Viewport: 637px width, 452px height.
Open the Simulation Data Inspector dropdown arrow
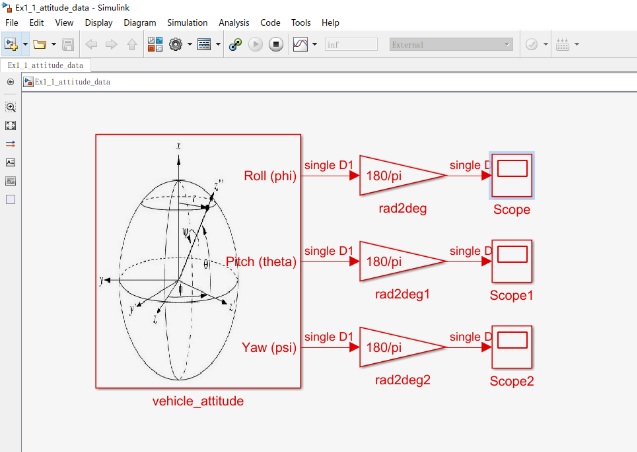[x=315, y=45]
